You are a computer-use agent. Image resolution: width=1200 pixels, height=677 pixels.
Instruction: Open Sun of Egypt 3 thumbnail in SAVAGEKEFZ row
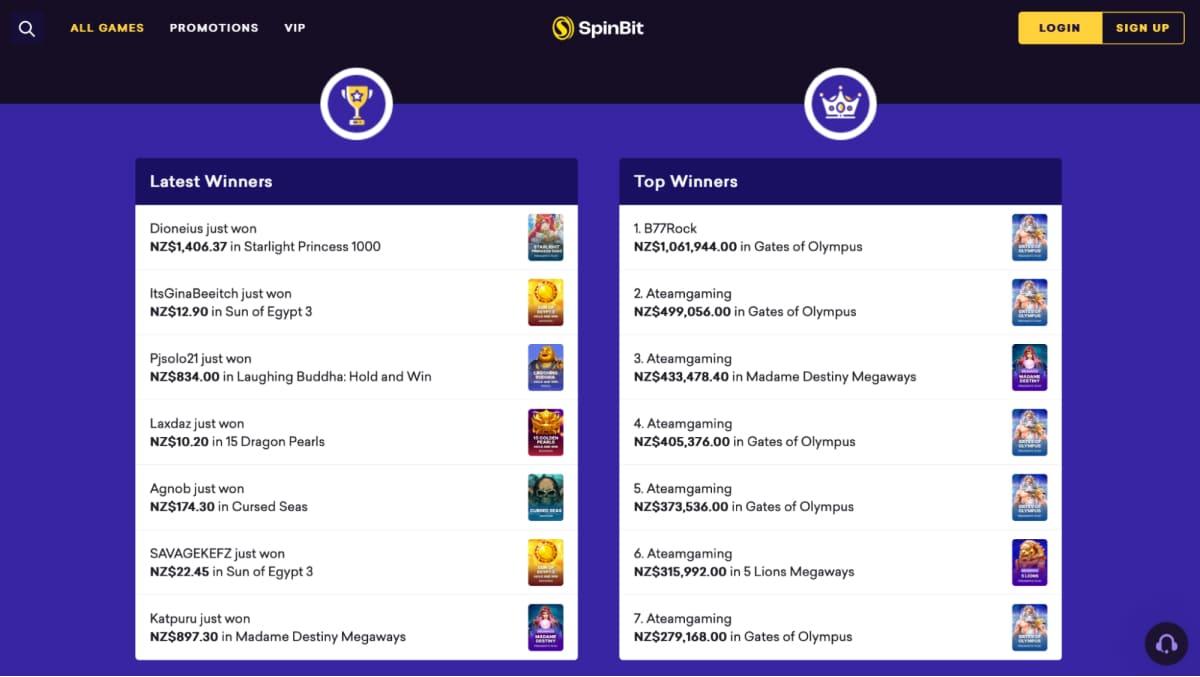tap(546, 562)
